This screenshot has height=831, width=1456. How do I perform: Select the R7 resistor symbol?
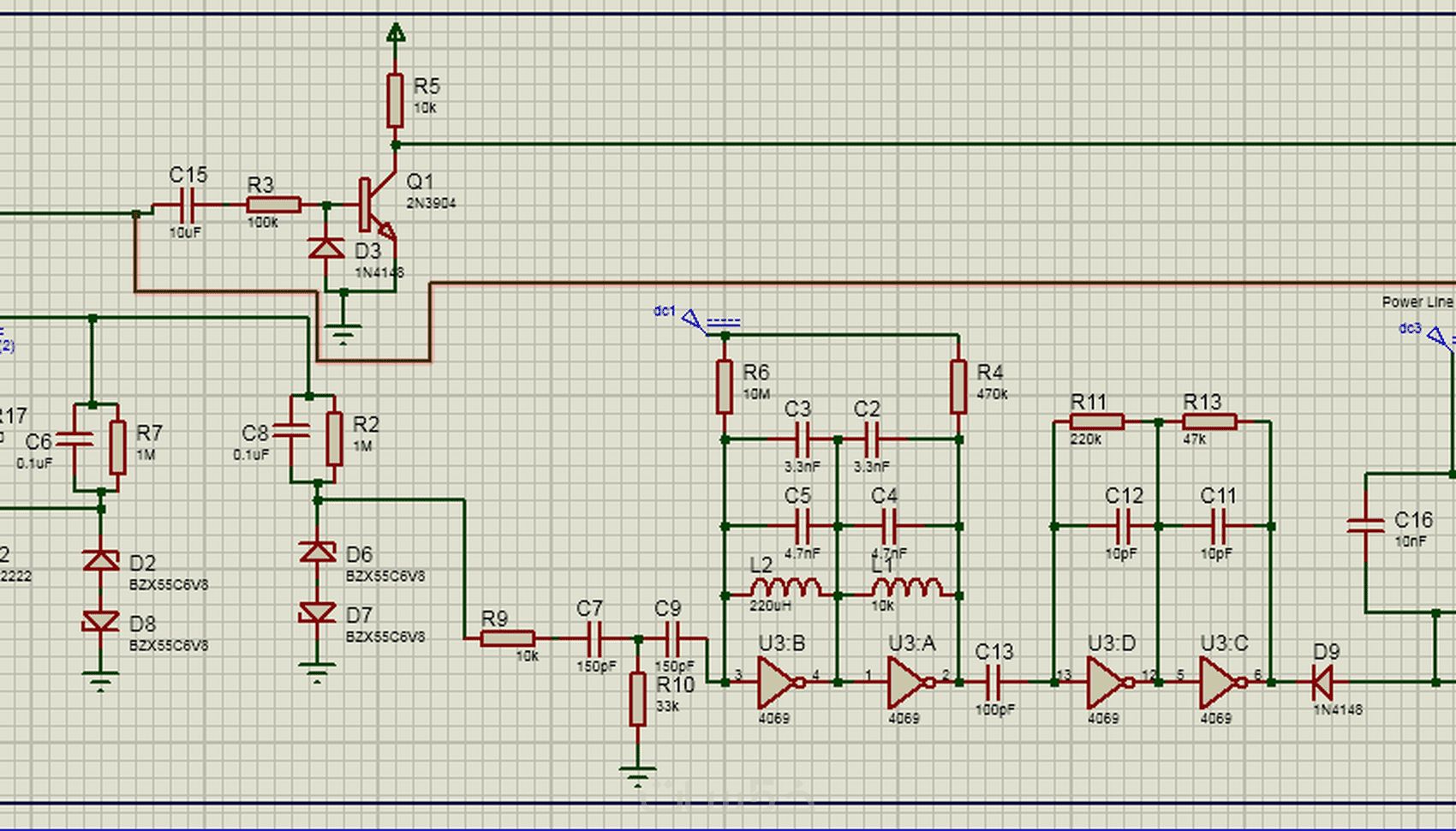click(118, 447)
